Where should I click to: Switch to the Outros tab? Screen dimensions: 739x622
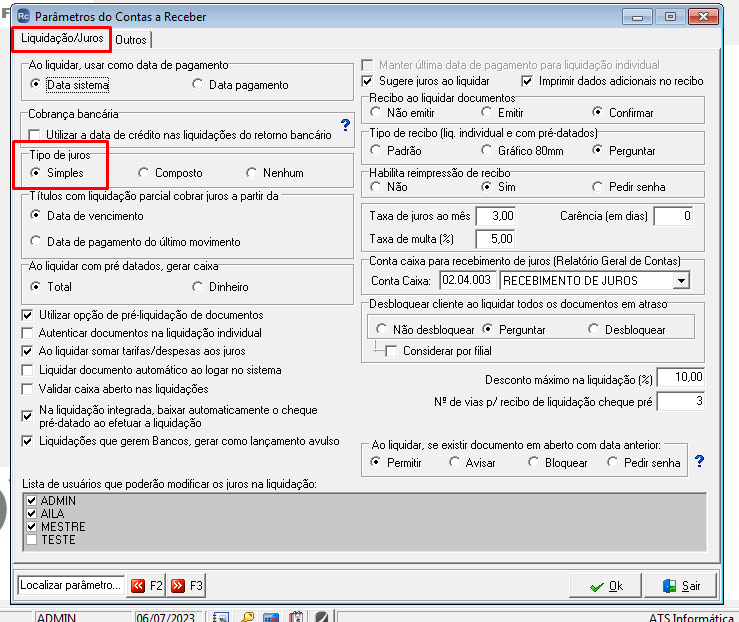tap(131, 40)
